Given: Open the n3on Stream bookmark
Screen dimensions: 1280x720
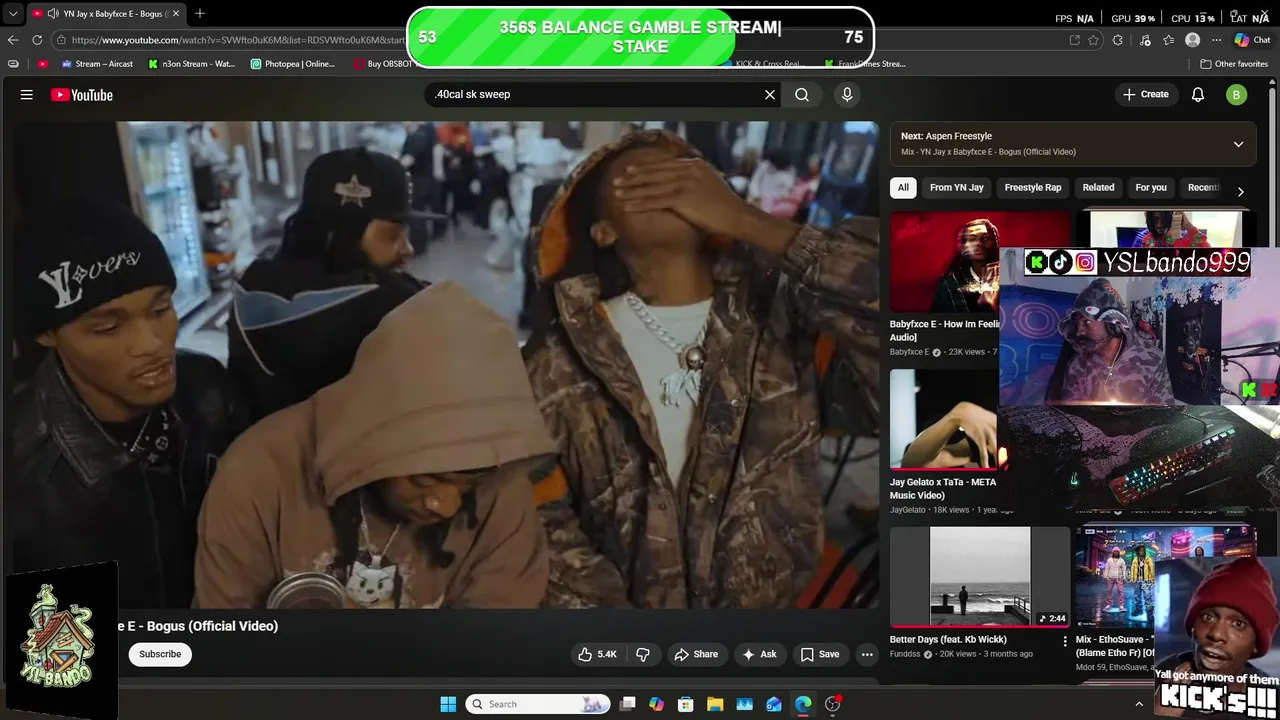Looking at the screenshot, I should (191, 64).
